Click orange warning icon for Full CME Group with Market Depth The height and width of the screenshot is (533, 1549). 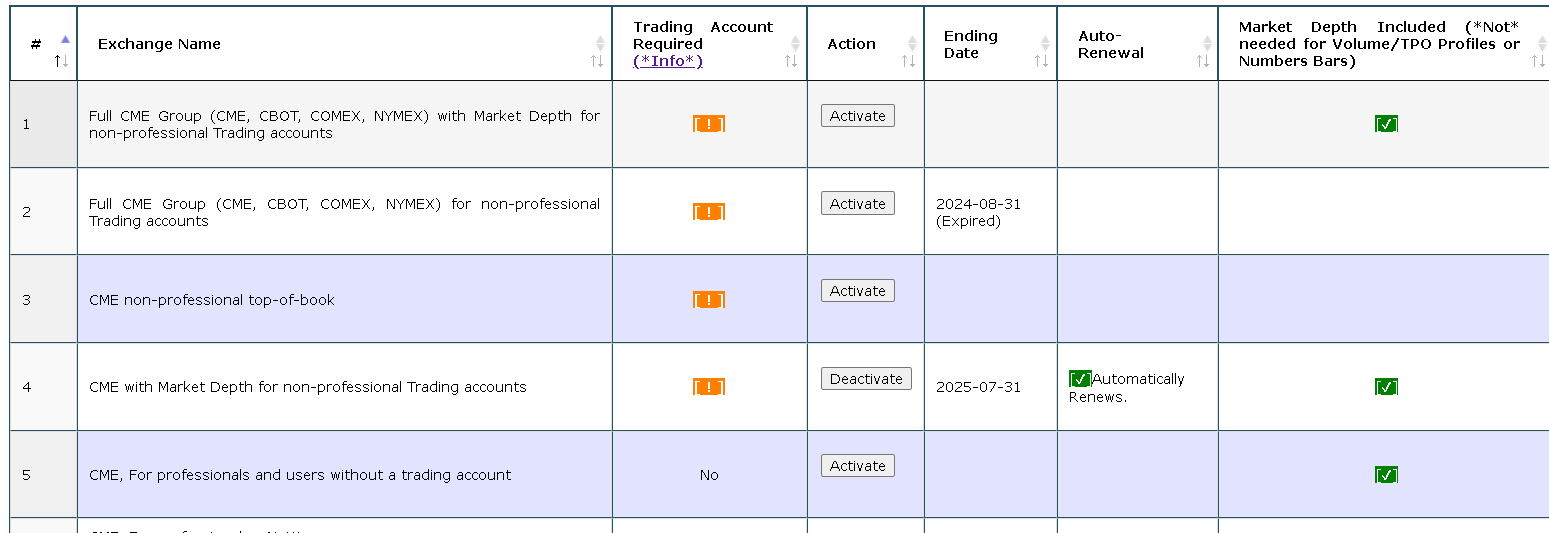(709, 124)
